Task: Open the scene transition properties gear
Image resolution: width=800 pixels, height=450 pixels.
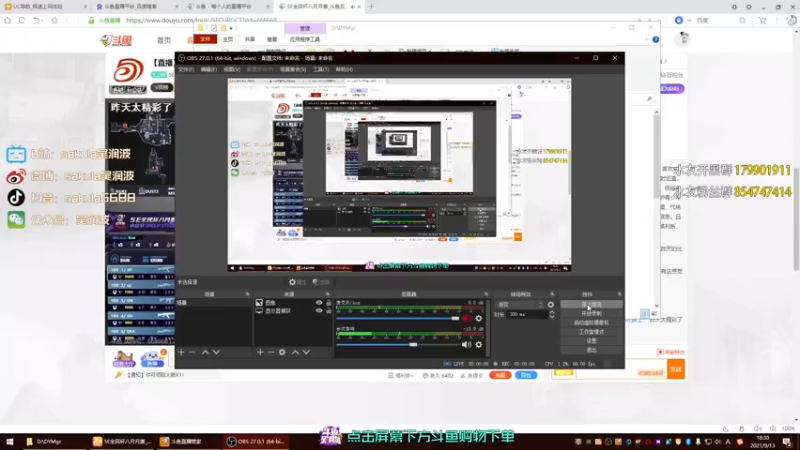Action: point(551,305)
